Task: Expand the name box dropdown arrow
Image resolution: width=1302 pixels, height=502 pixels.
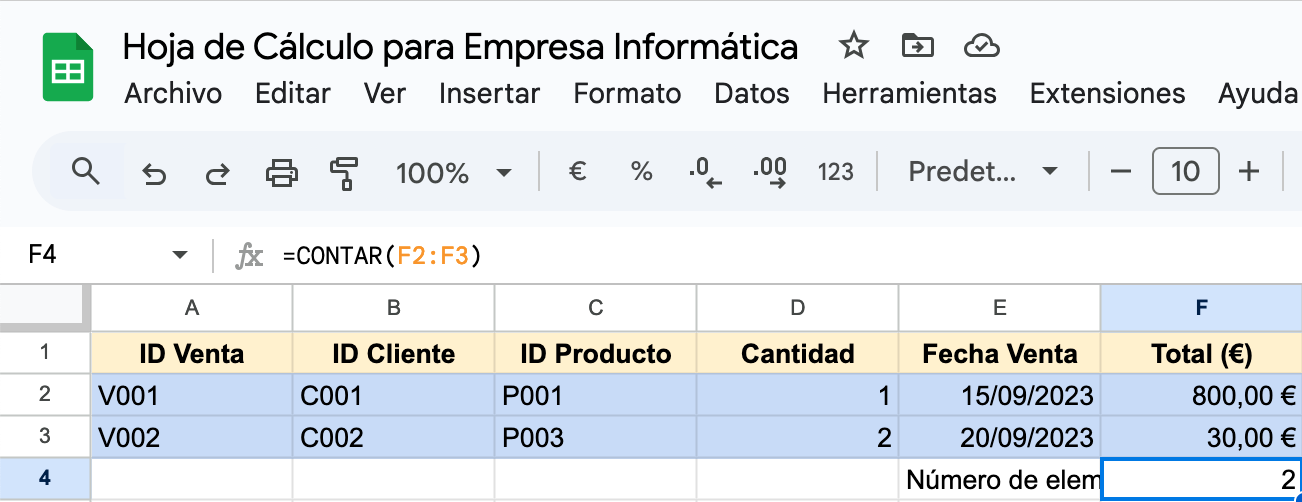Action: [180, 256]
